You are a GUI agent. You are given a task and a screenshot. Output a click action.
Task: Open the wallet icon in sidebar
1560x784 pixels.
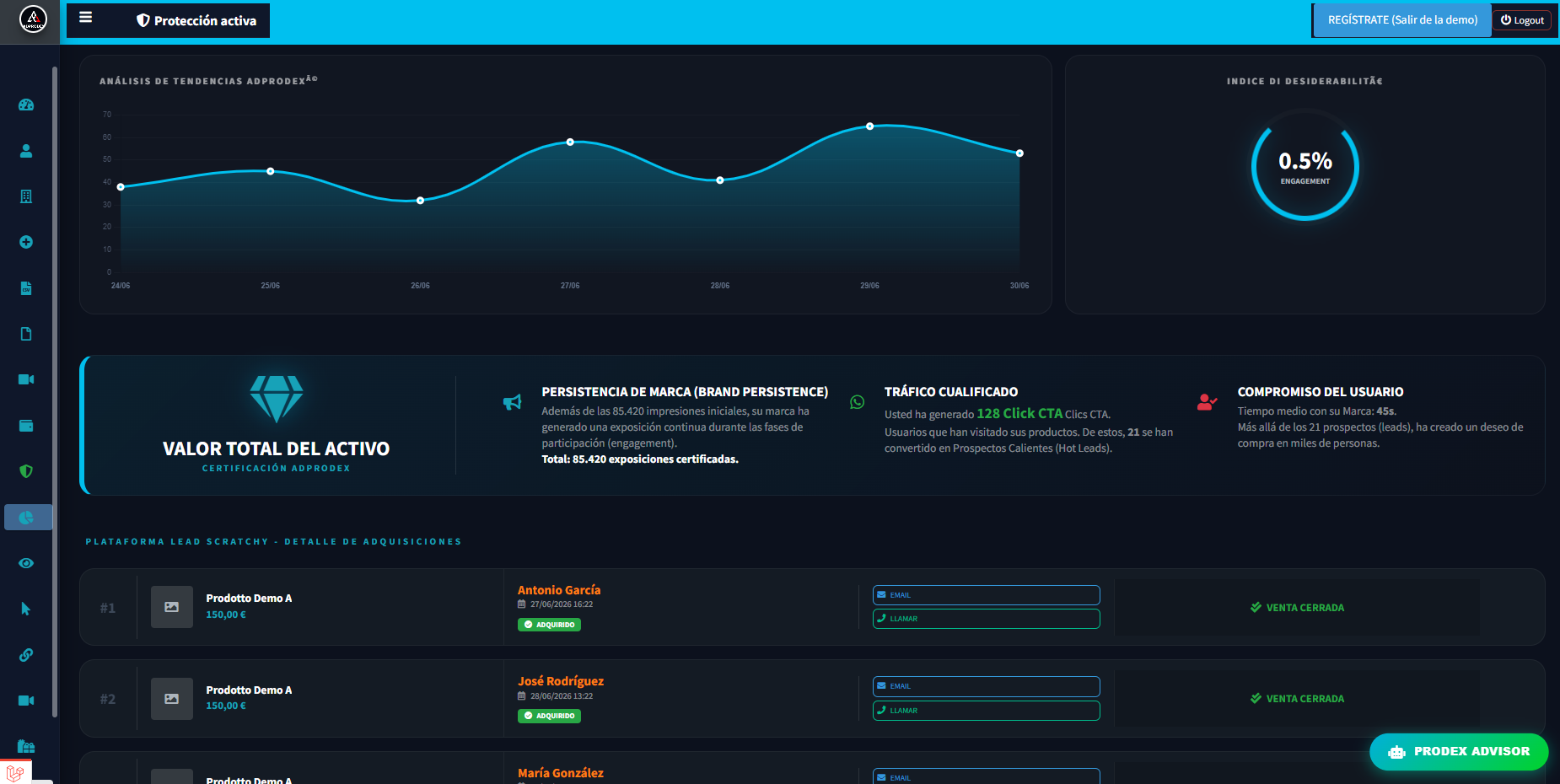point(26,426)
